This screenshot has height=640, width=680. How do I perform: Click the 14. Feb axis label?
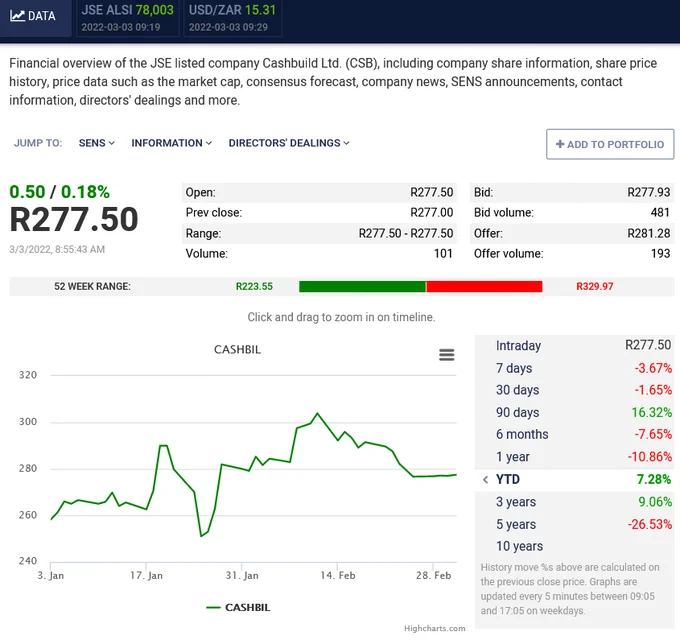(x=338, y=575)
